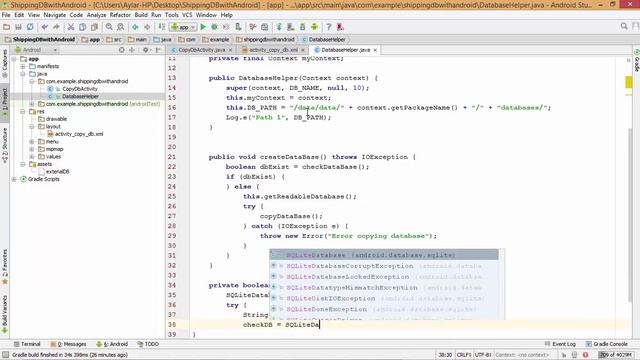Click the search everywhere magnifier icon
The height and width of the screenshot is (360, 640).
[x=624, y=26]
